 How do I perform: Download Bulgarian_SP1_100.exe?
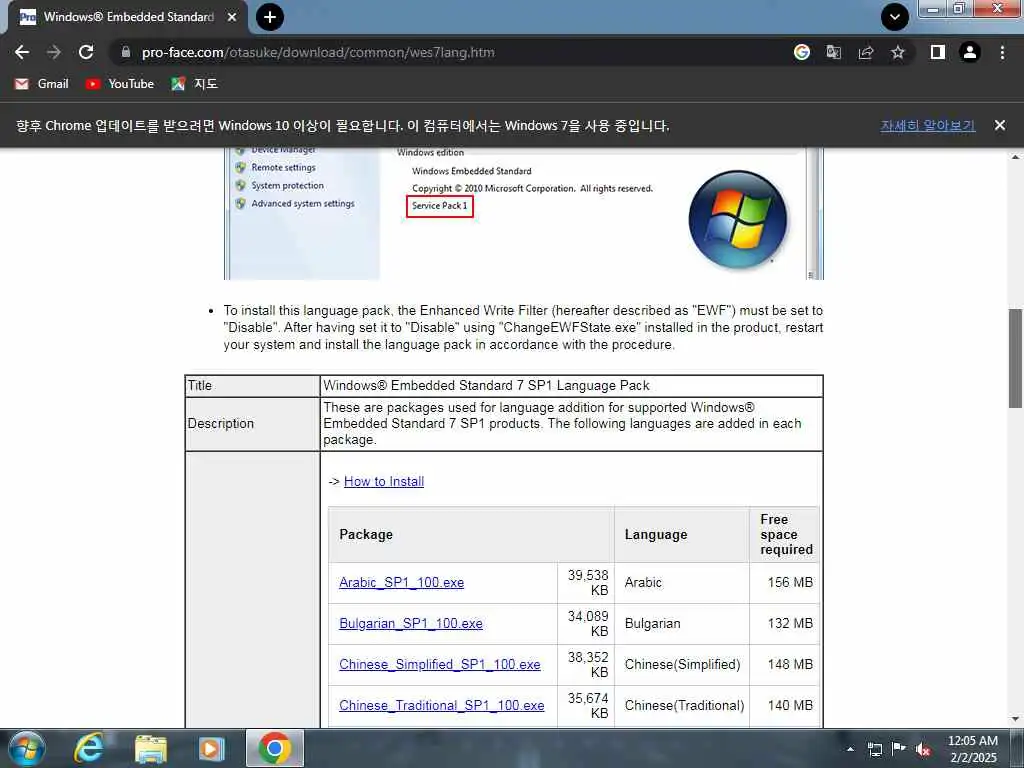tap(411, 623)
